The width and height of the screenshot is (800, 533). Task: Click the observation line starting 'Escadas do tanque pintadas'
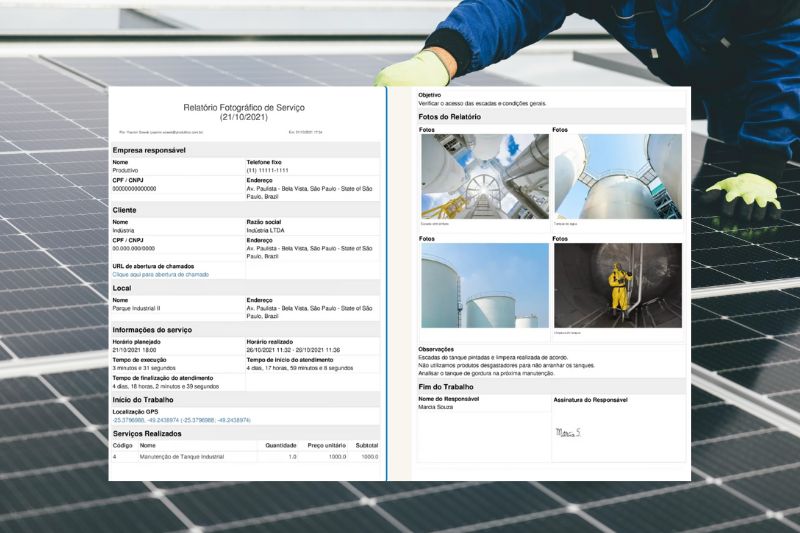pyautogui.click(x=493, y=358)
